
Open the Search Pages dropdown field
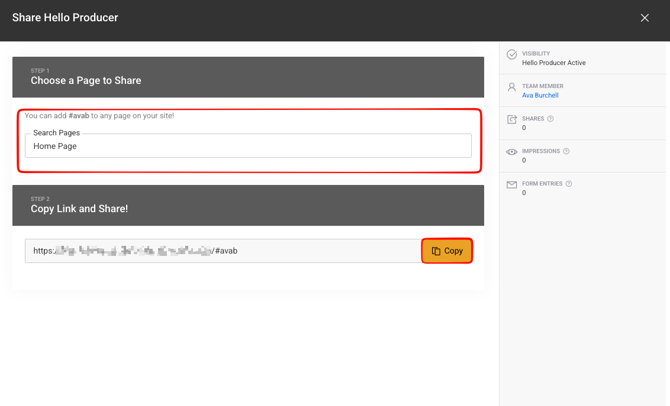pyautogui.click(x=248, y=146)
